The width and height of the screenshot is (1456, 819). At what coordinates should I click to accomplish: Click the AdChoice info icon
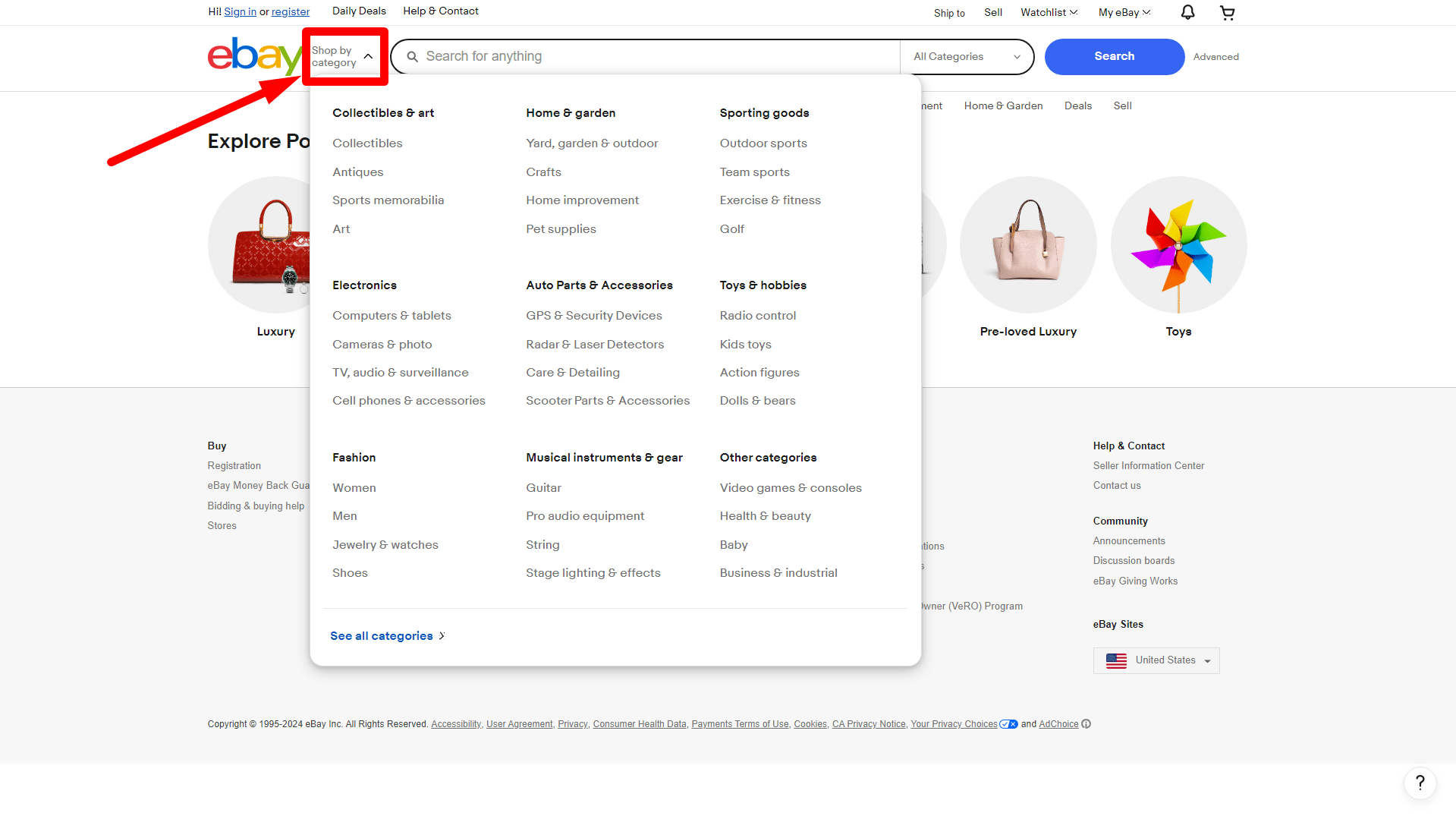(x=1086, y=724)
